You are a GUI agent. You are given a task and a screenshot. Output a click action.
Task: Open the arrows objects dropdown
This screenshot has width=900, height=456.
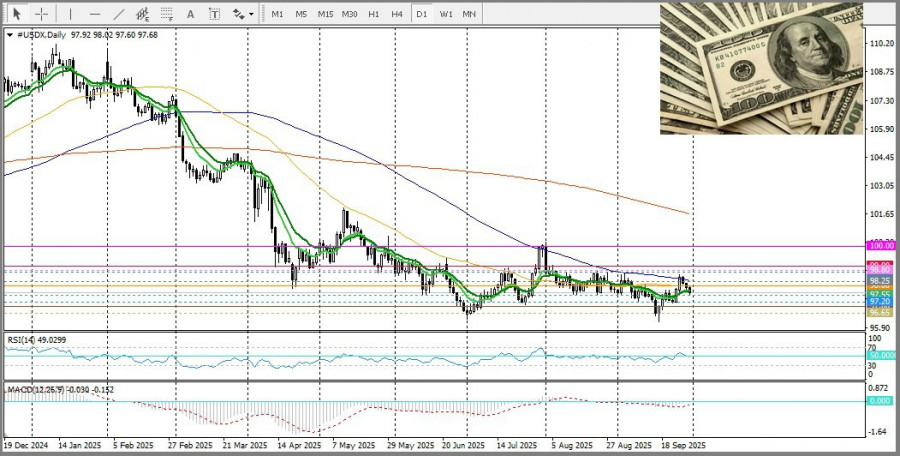[241, 14]
